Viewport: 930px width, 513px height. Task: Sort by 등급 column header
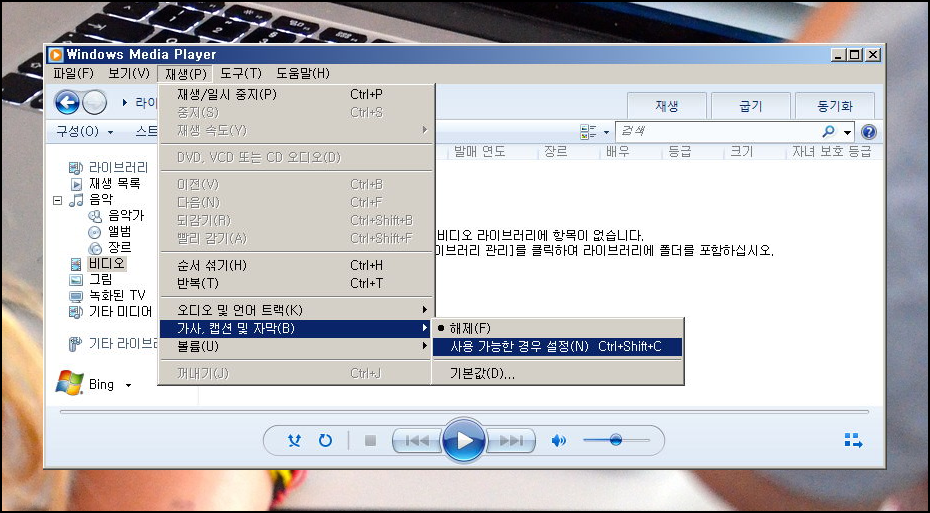pos(680,152)
